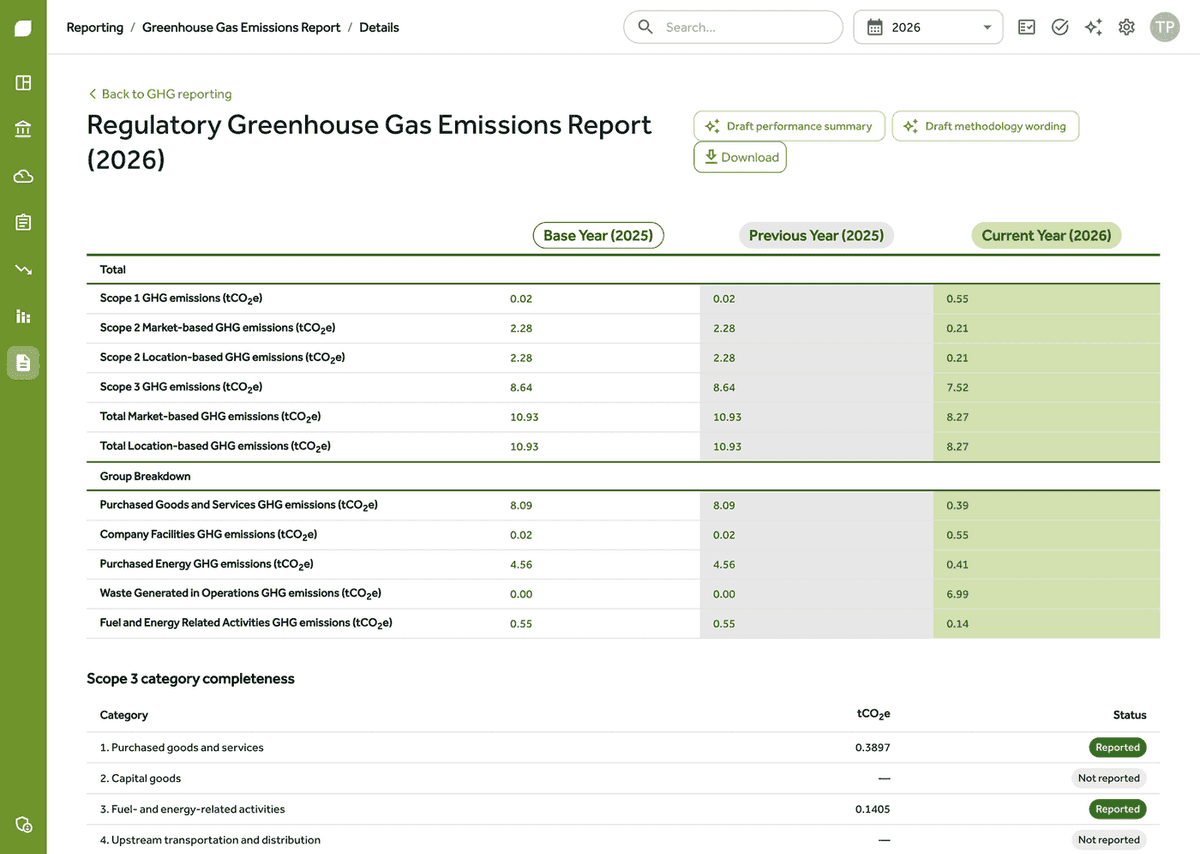This screenshot has width=1200, height=854.
Task: Select the clipboard icon in sidebar
Action: [23, 222]
